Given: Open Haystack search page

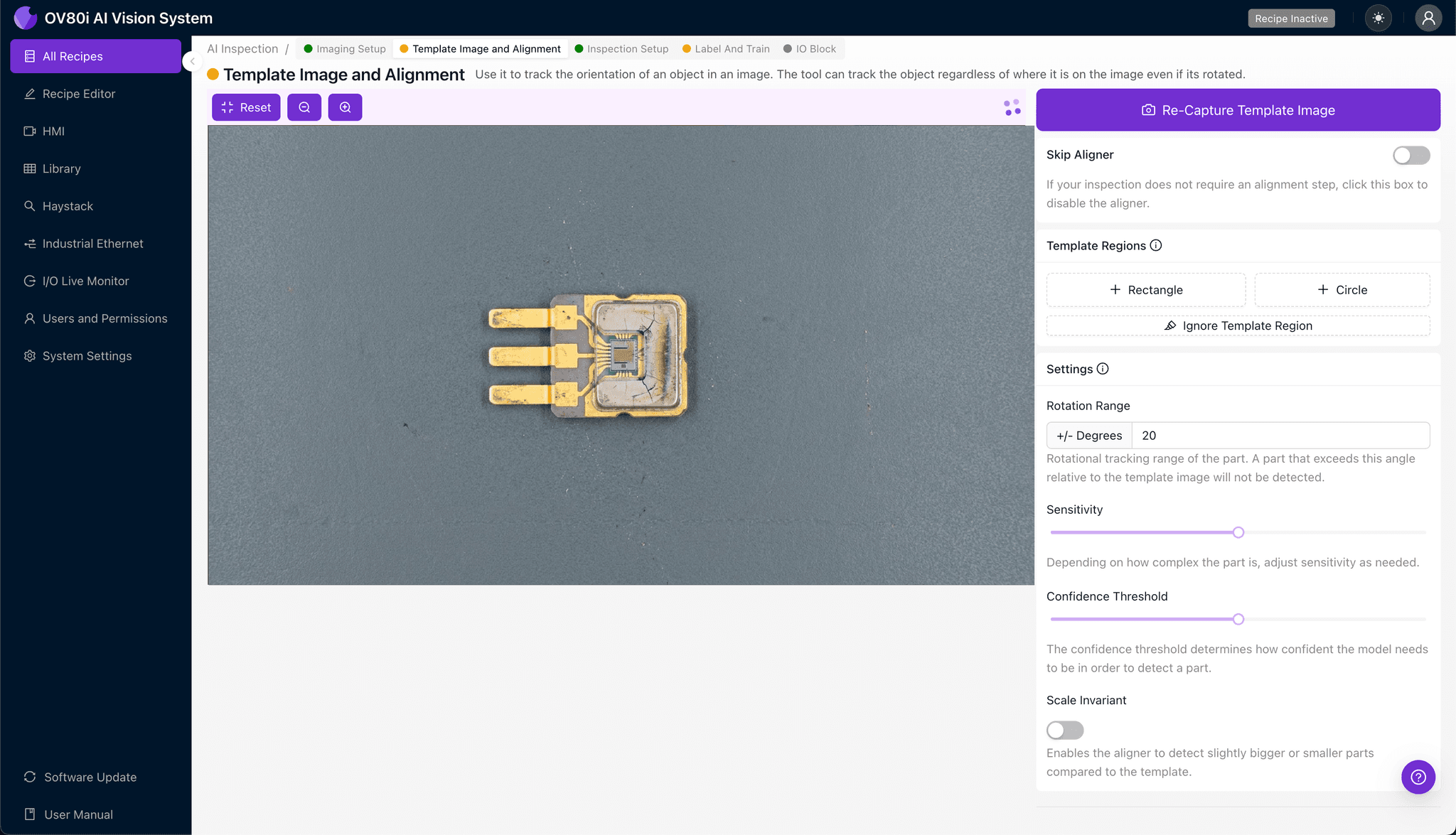Looking at the screenshot, I should (96, 206).
